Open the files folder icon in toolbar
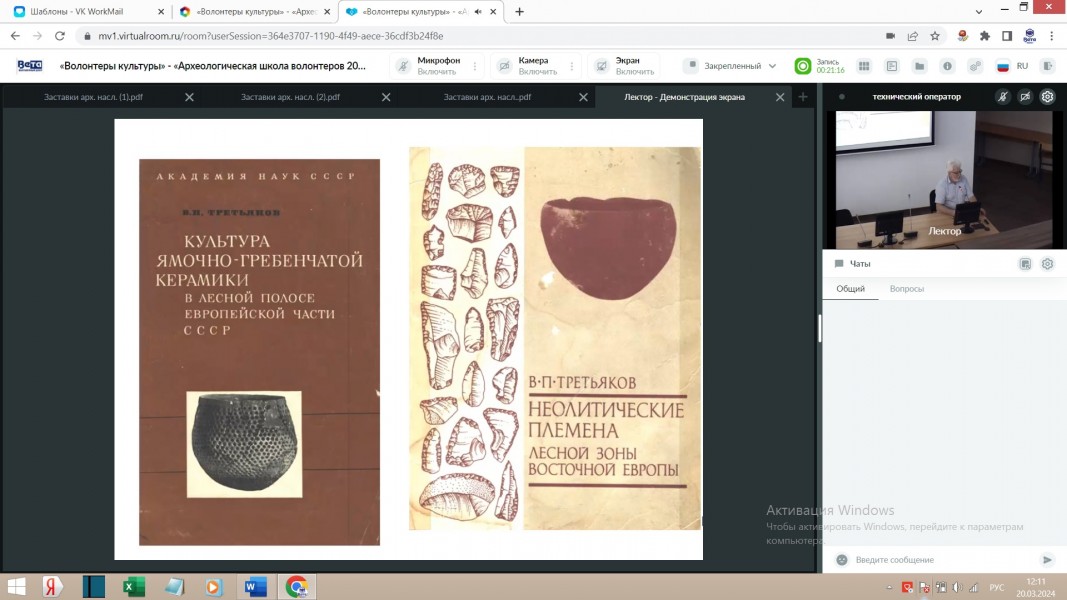The width and height of the screenshot is (1067, 600). coord(919,66)
